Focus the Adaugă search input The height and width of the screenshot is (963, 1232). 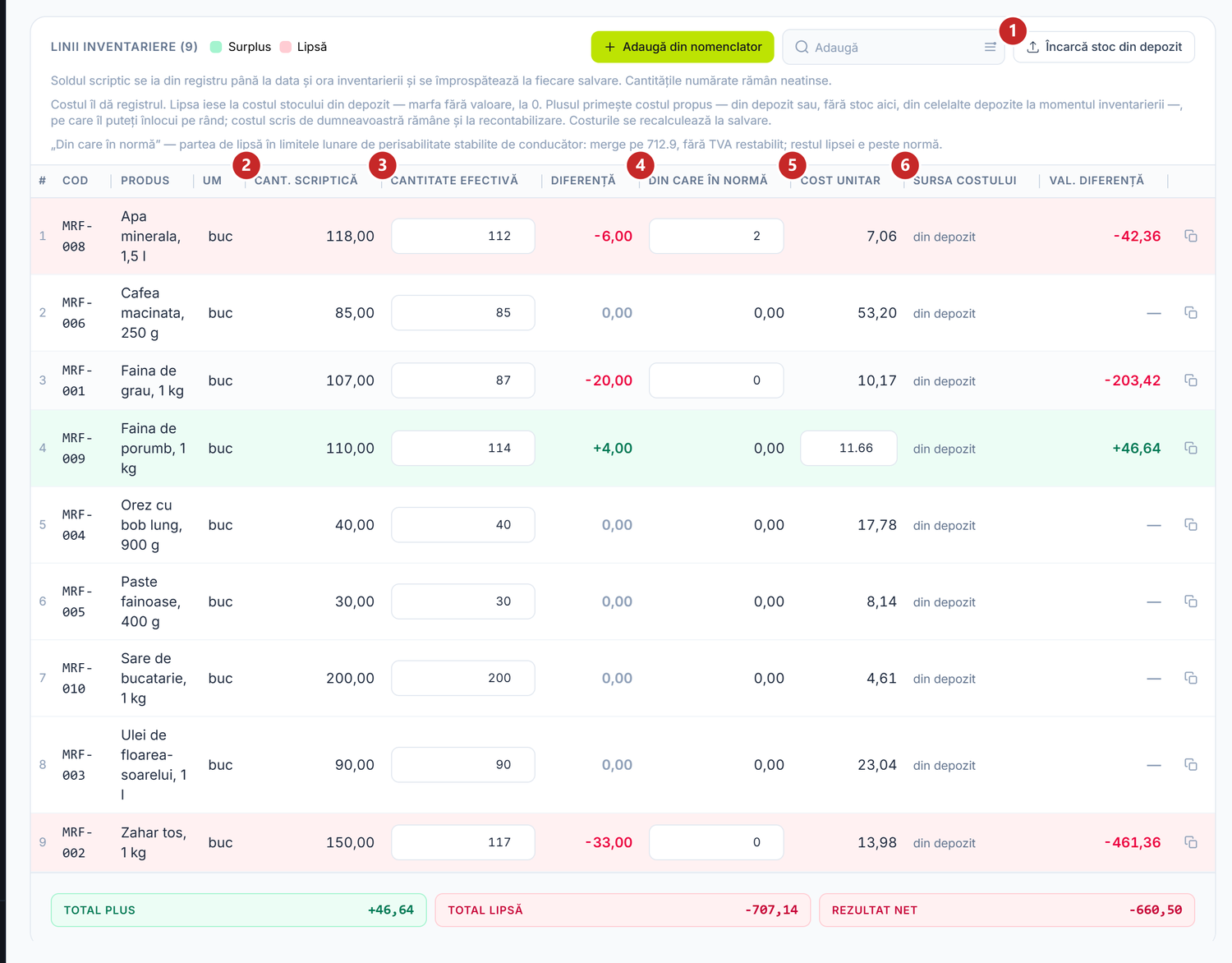pyautogui.click(x=894, y=47)
